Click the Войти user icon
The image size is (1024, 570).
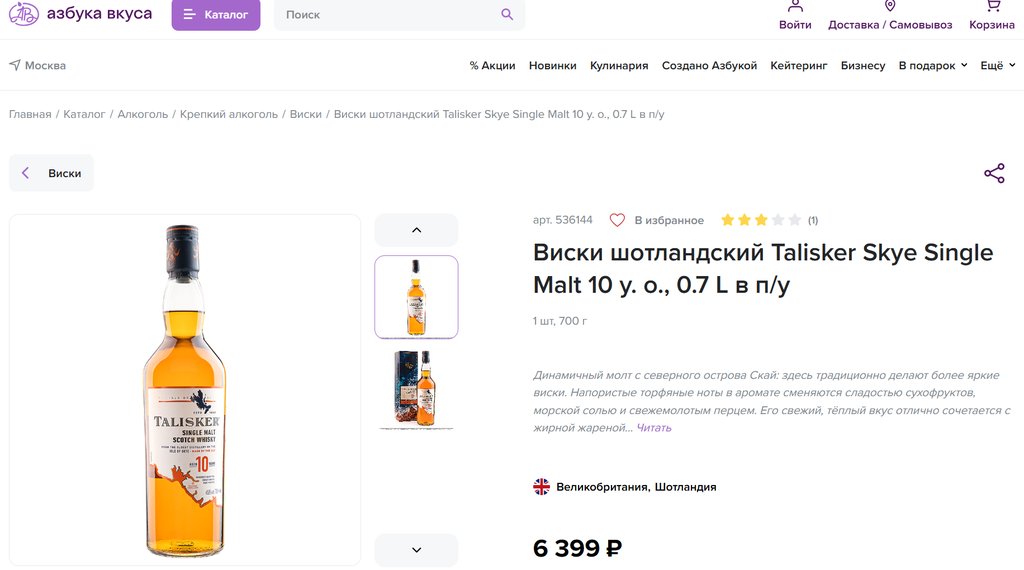(795, 6)
